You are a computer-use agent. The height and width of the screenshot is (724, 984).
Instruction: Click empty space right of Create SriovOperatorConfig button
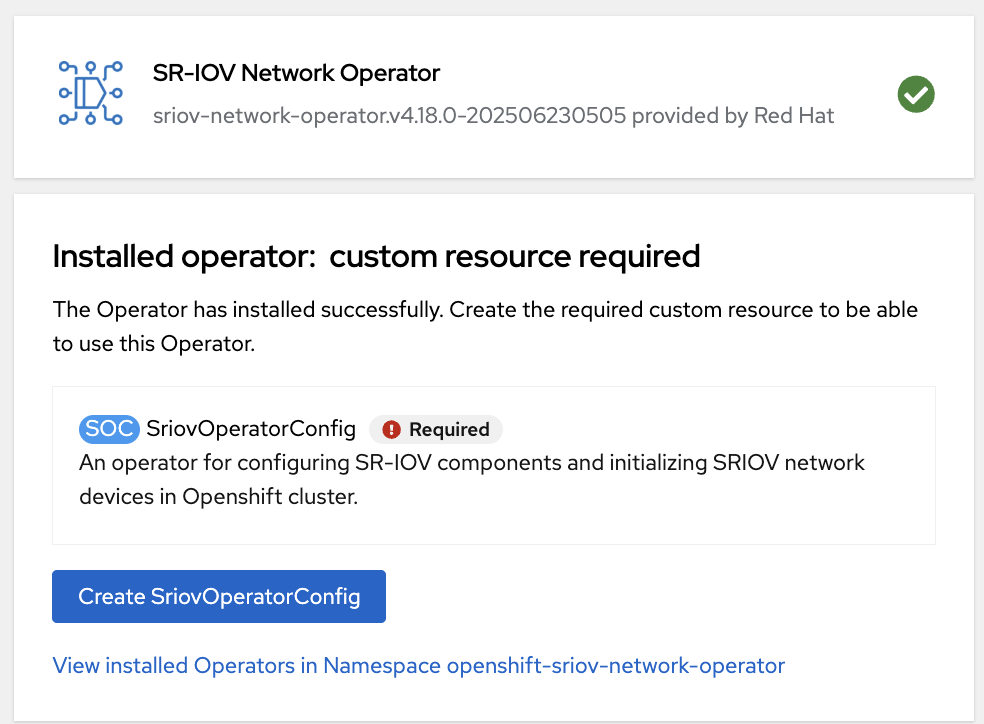coord(650,597)
